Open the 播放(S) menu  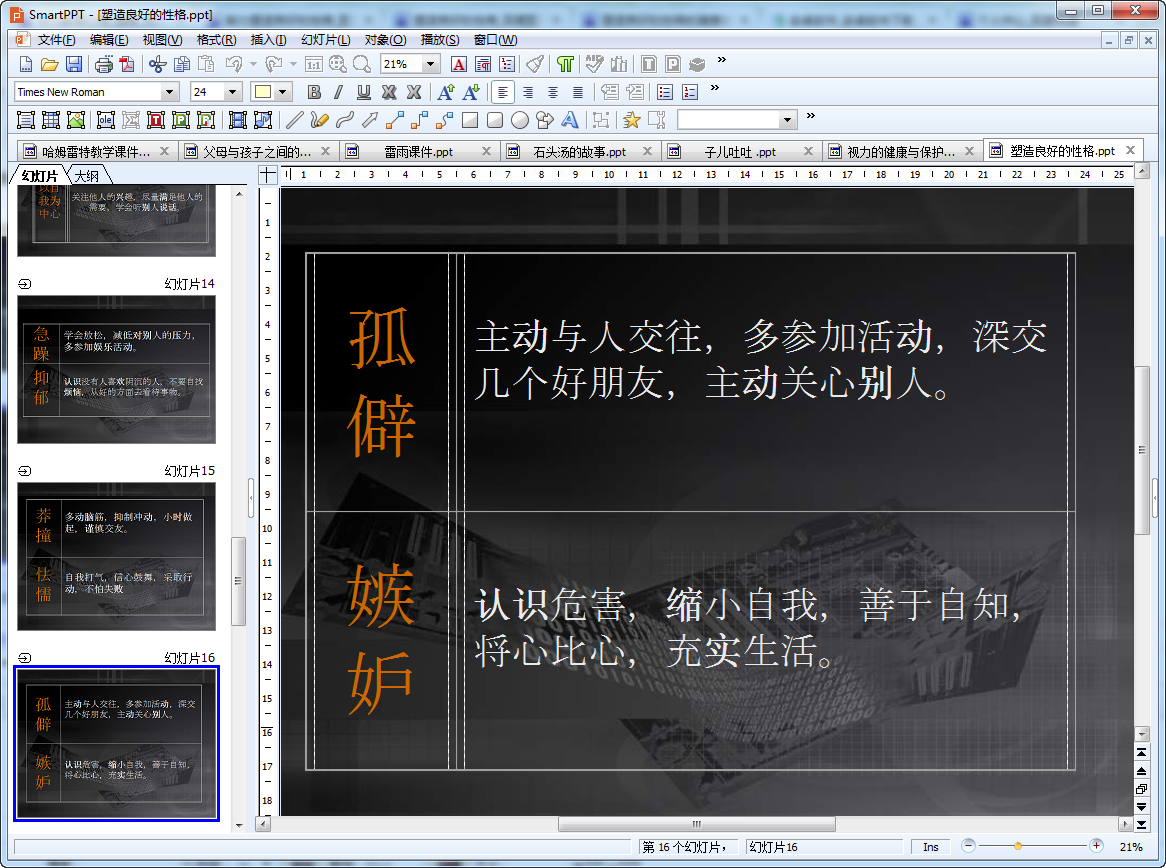tap(439, 40)
